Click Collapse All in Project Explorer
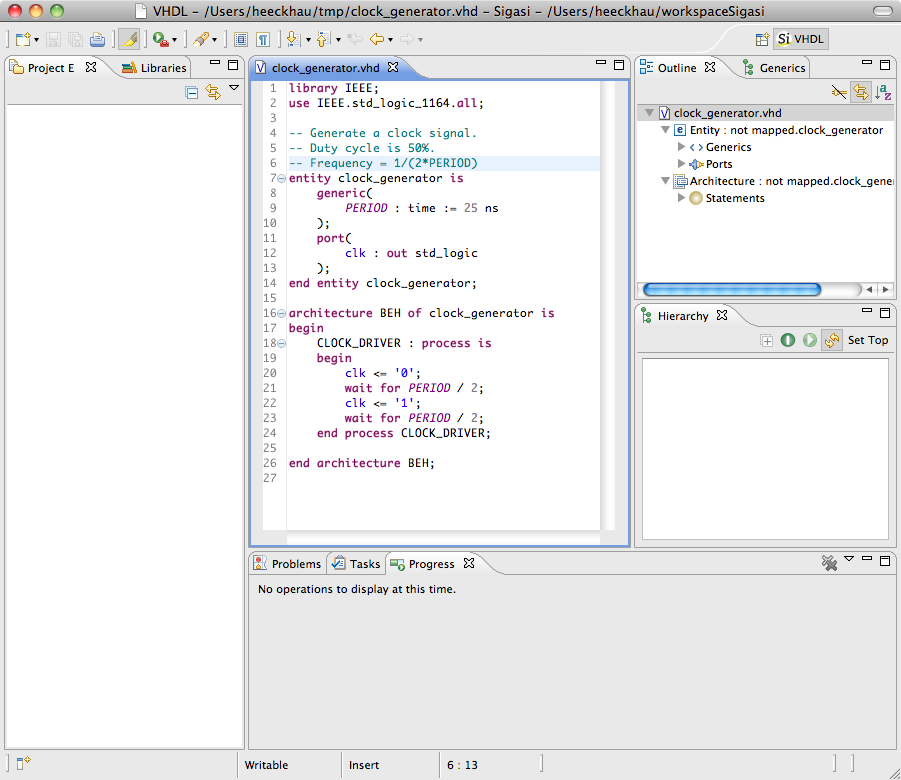The width and height of the screenshot is (901, 780). click(192, 93)
